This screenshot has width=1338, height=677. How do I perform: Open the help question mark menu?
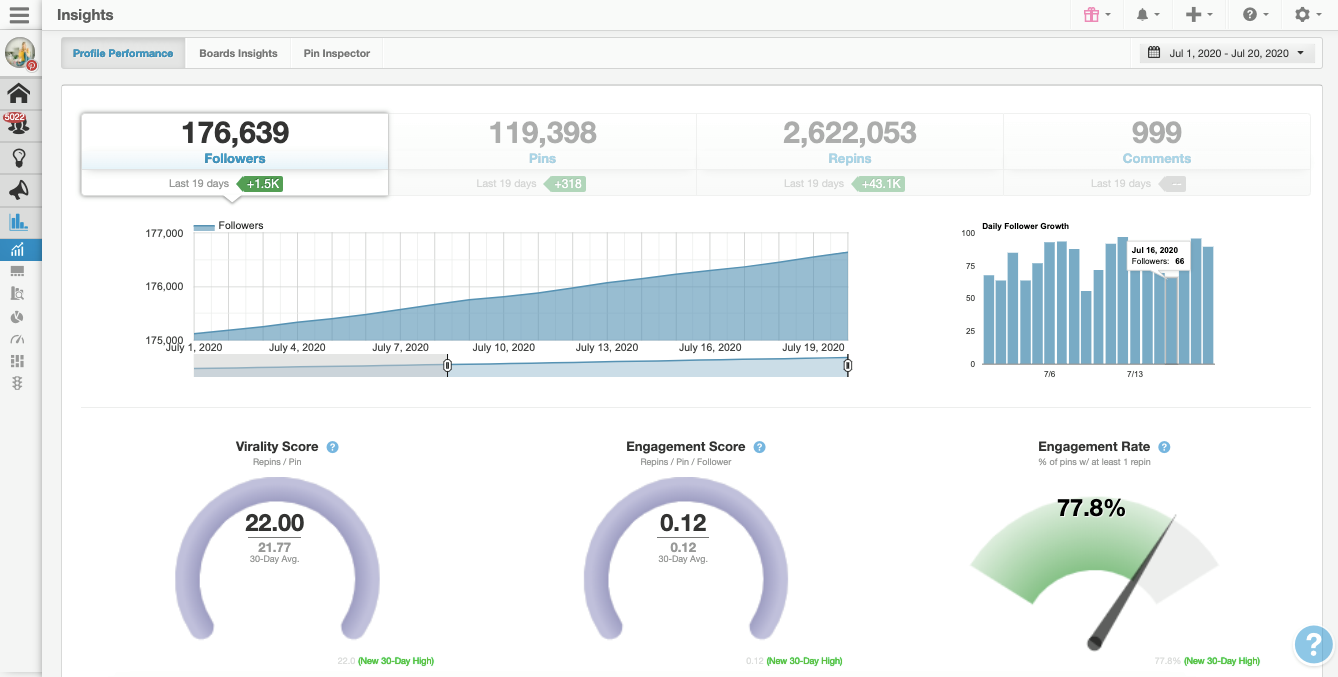tap(1255, 15)
